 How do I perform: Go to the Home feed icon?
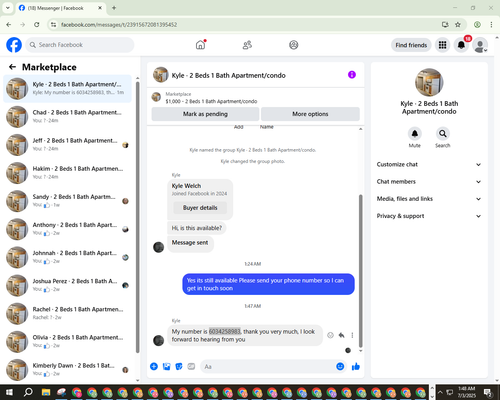(x=200, y=45)
